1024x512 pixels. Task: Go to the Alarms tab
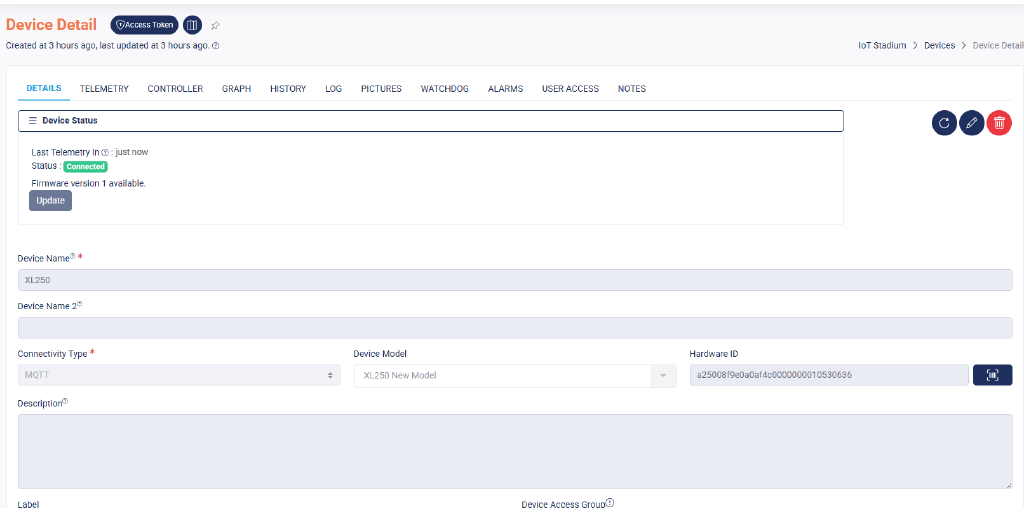click(x=505, y=89)
